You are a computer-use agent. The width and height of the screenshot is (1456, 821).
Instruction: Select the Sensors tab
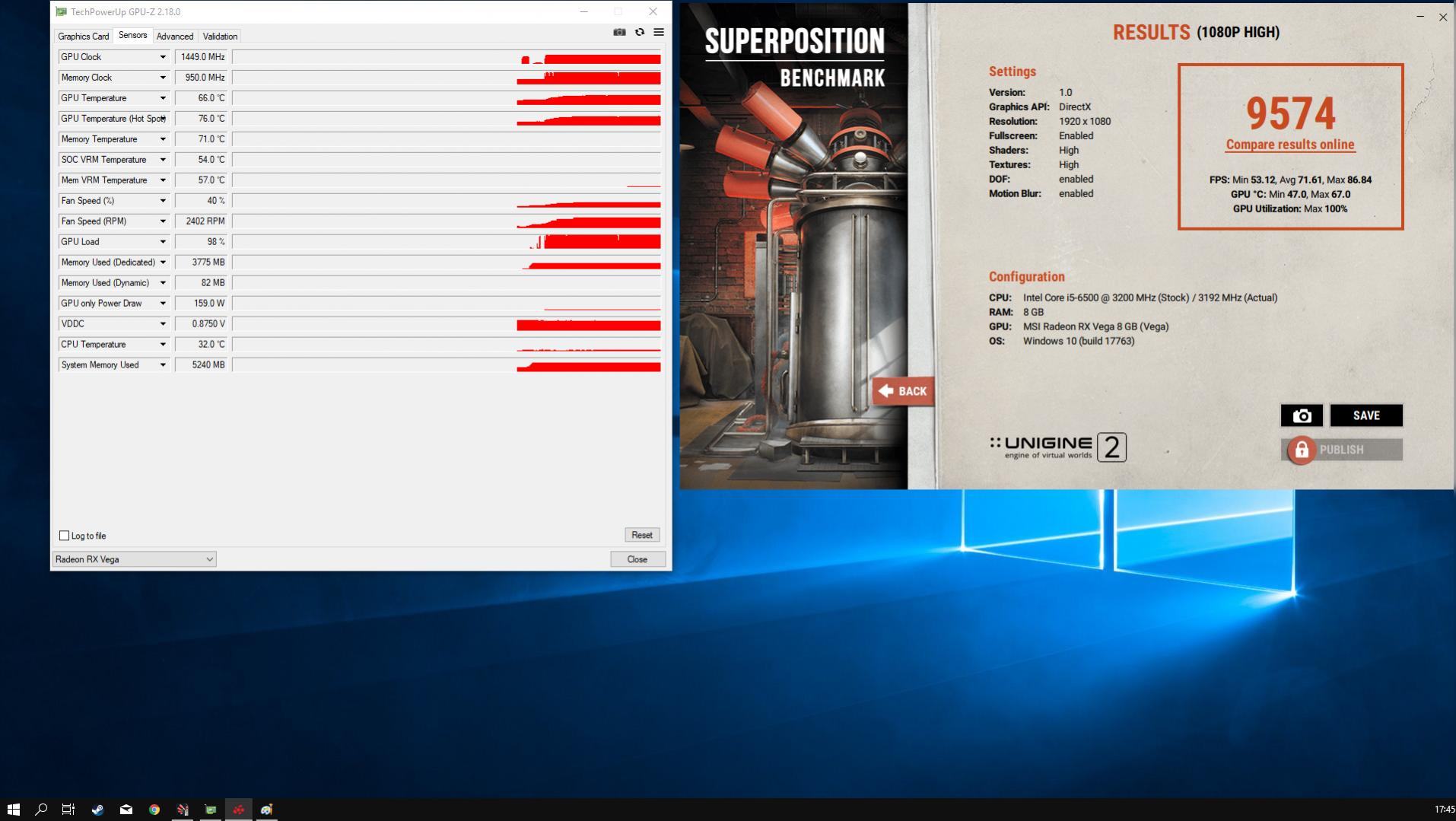(x=132, y=35)
